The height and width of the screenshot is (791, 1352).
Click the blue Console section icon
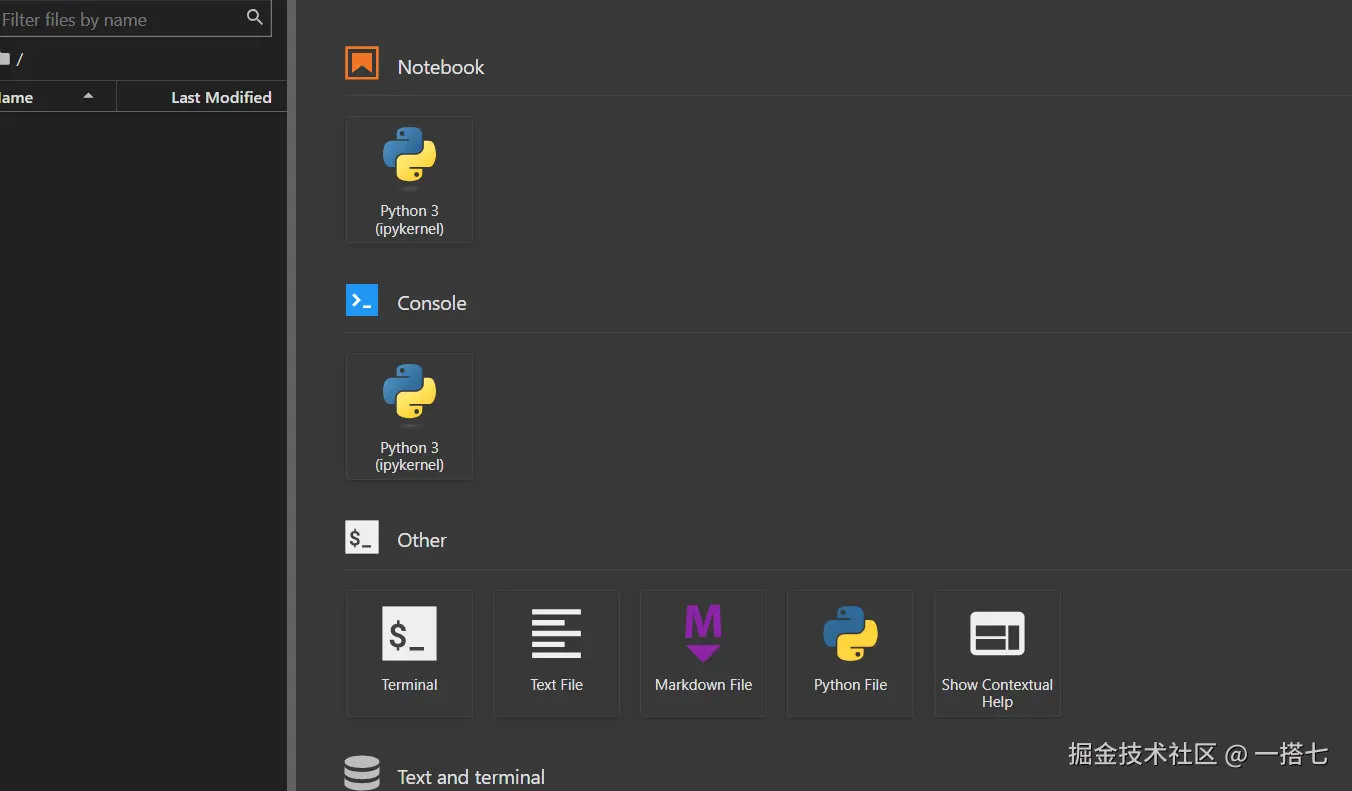pos(362,300)
